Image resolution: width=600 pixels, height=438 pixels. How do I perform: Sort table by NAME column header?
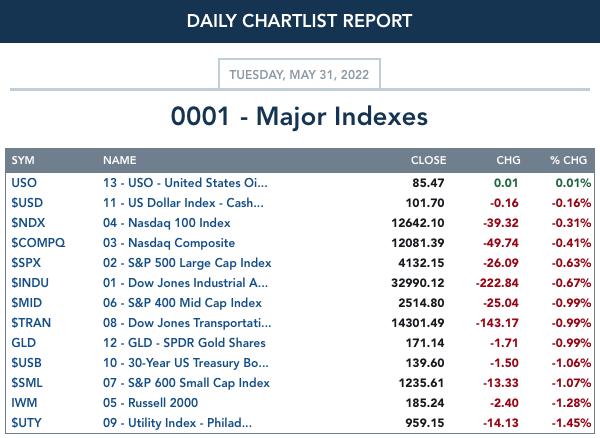119,160
